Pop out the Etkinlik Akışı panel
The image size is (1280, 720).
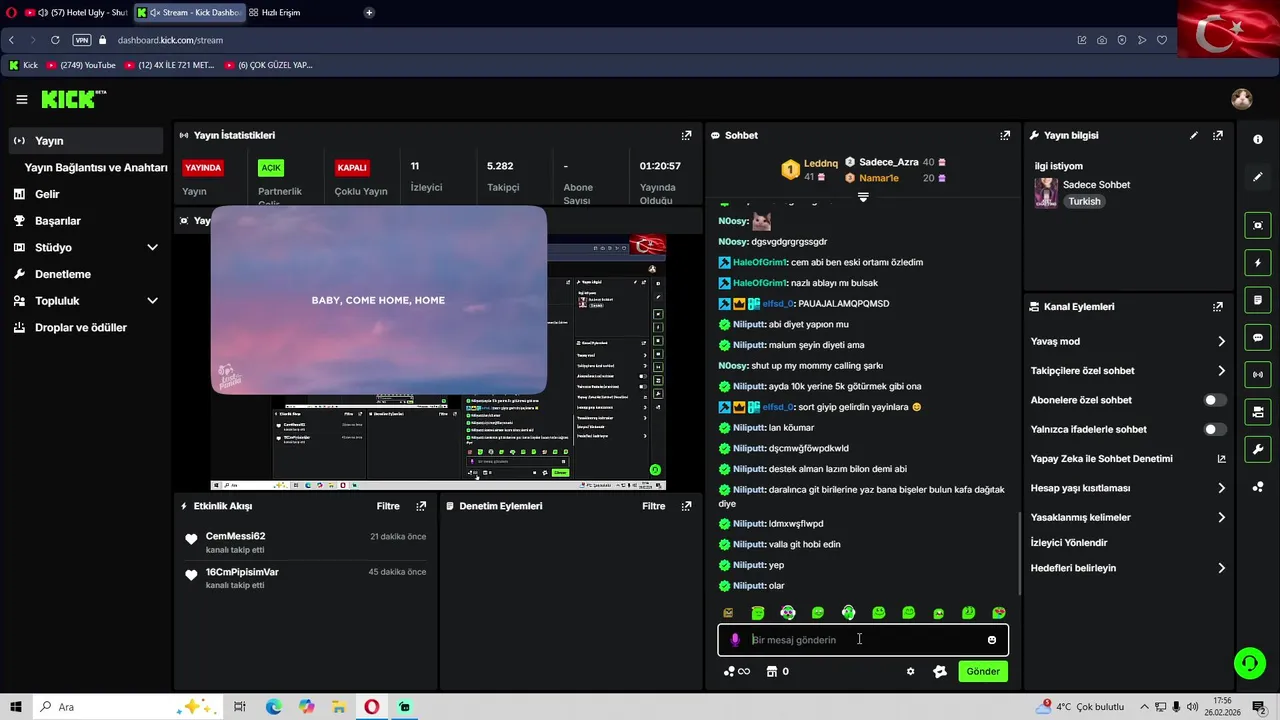(421, 506)
